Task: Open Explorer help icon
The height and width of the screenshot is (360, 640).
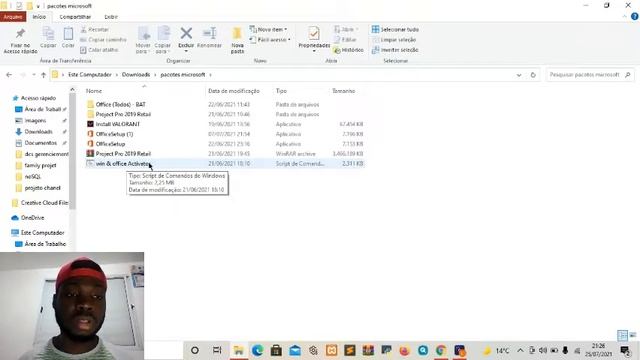Action: pos(634,17)
